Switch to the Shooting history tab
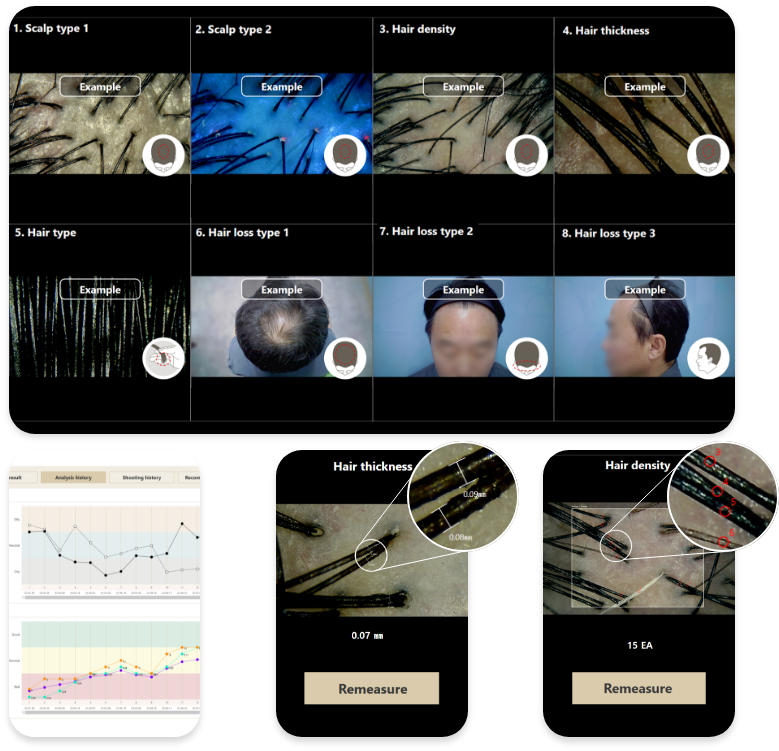The height and width of the screenshot is (751, 779). tap(142, 477)
